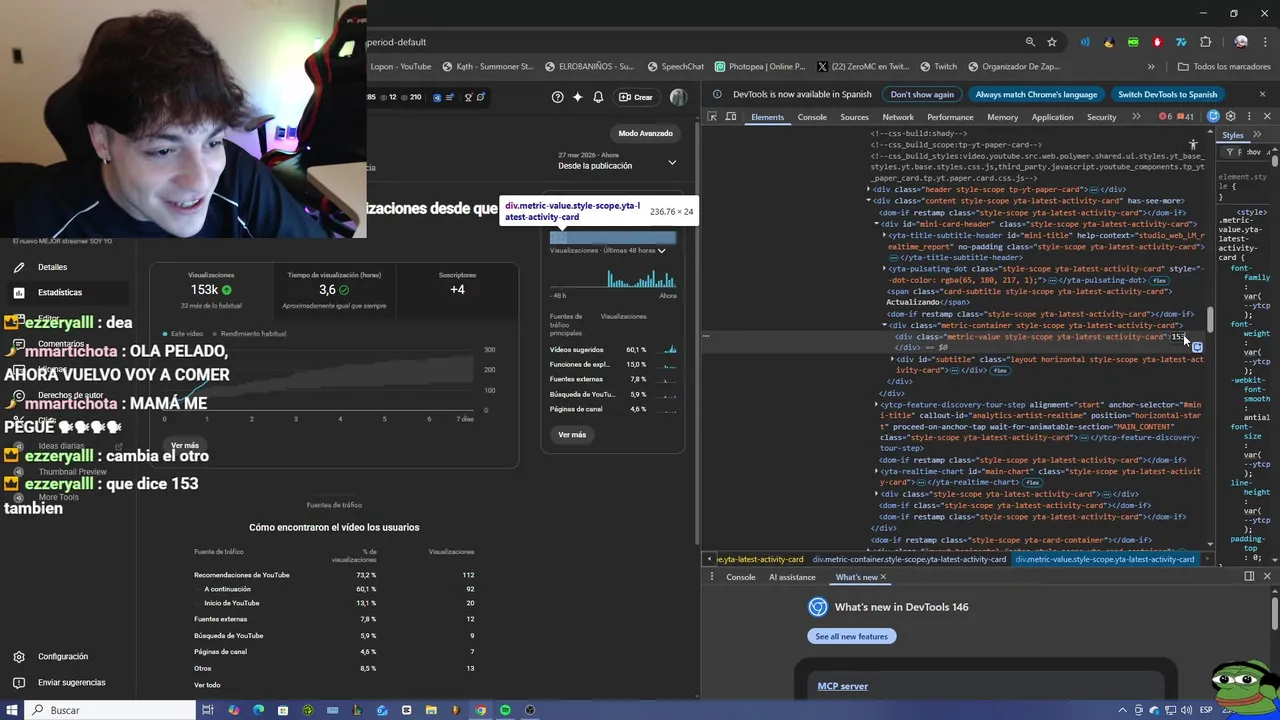Switch to the DevTools Memory tab
The image size is (1280, 720).
(1002, 117)
